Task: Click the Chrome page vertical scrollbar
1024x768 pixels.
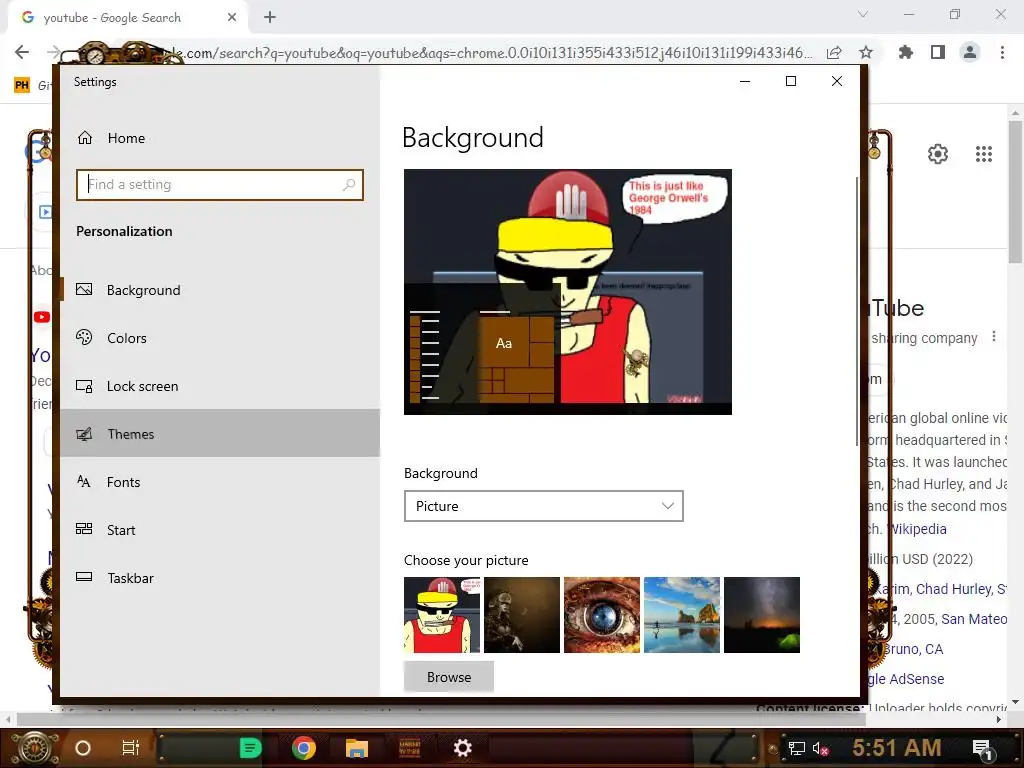Action: click(x=1016, y=192)
